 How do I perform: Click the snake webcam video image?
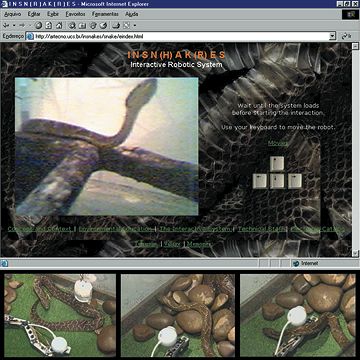click(107, 147)
